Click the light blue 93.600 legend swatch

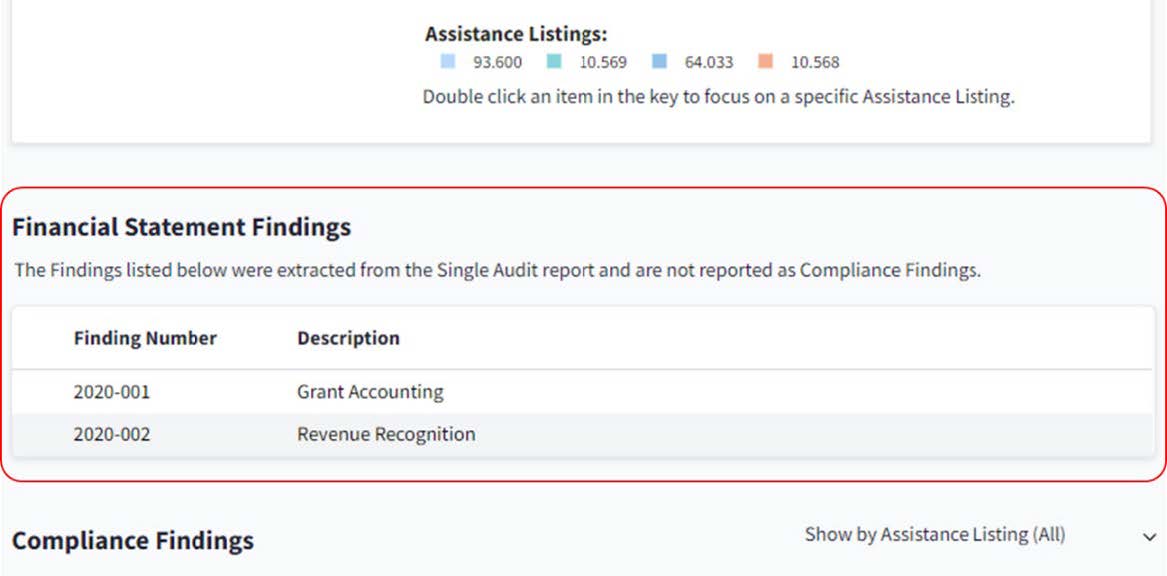448,62
